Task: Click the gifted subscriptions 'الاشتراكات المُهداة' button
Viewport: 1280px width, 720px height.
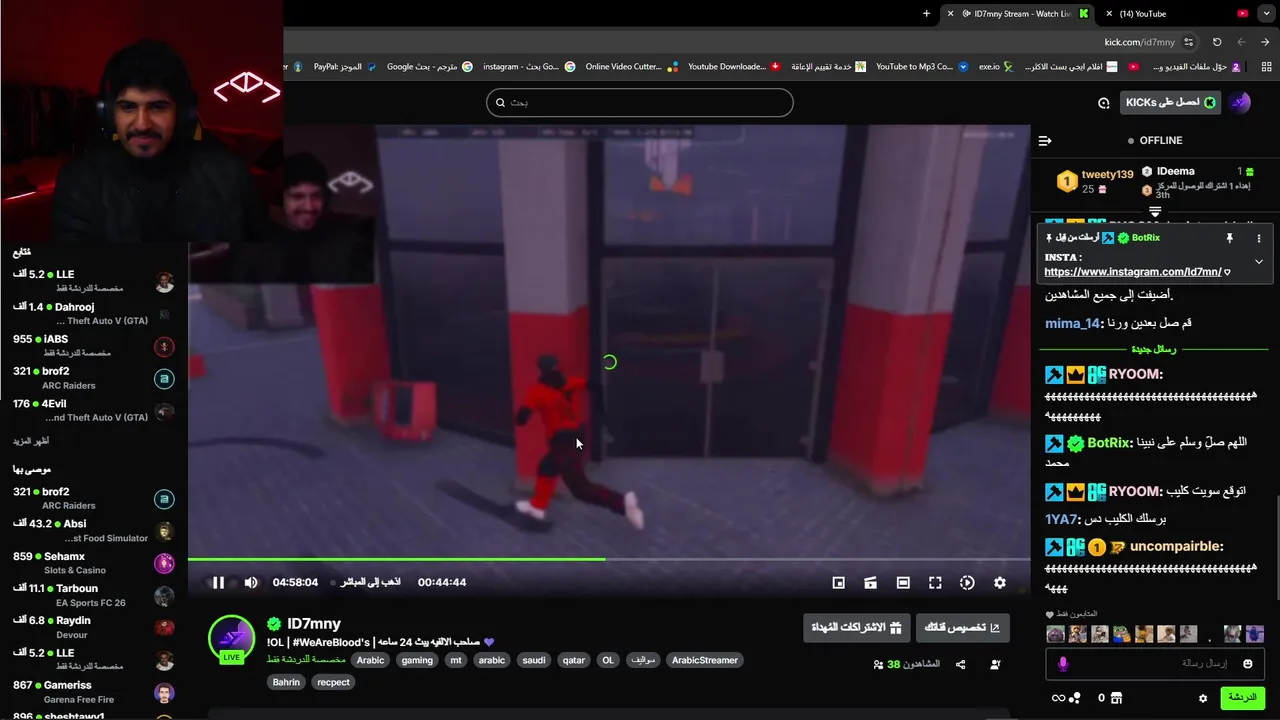Action: [x=856, y=627]
